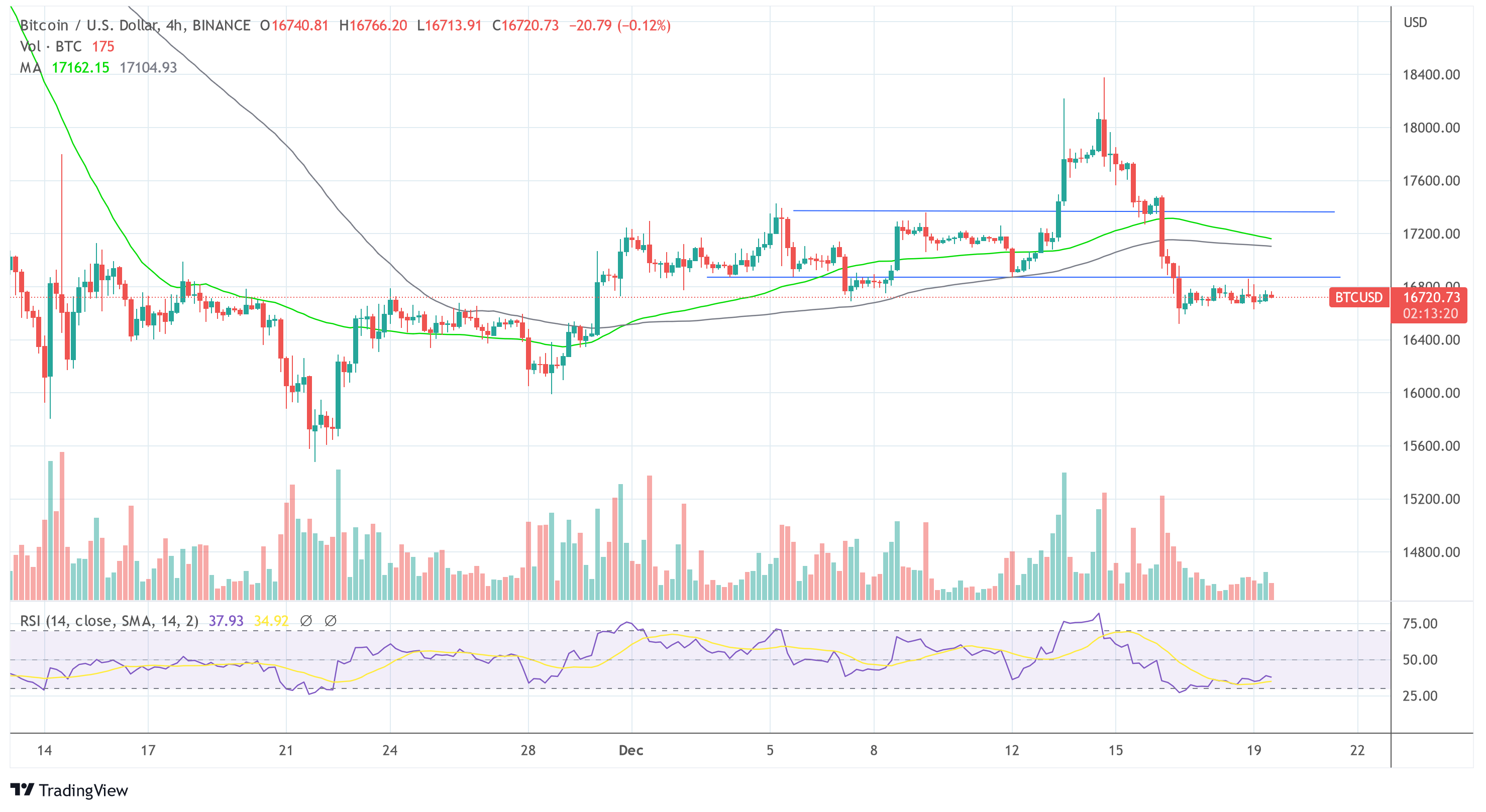
Task: Click the volume value 175
Action: click(103, 47)
